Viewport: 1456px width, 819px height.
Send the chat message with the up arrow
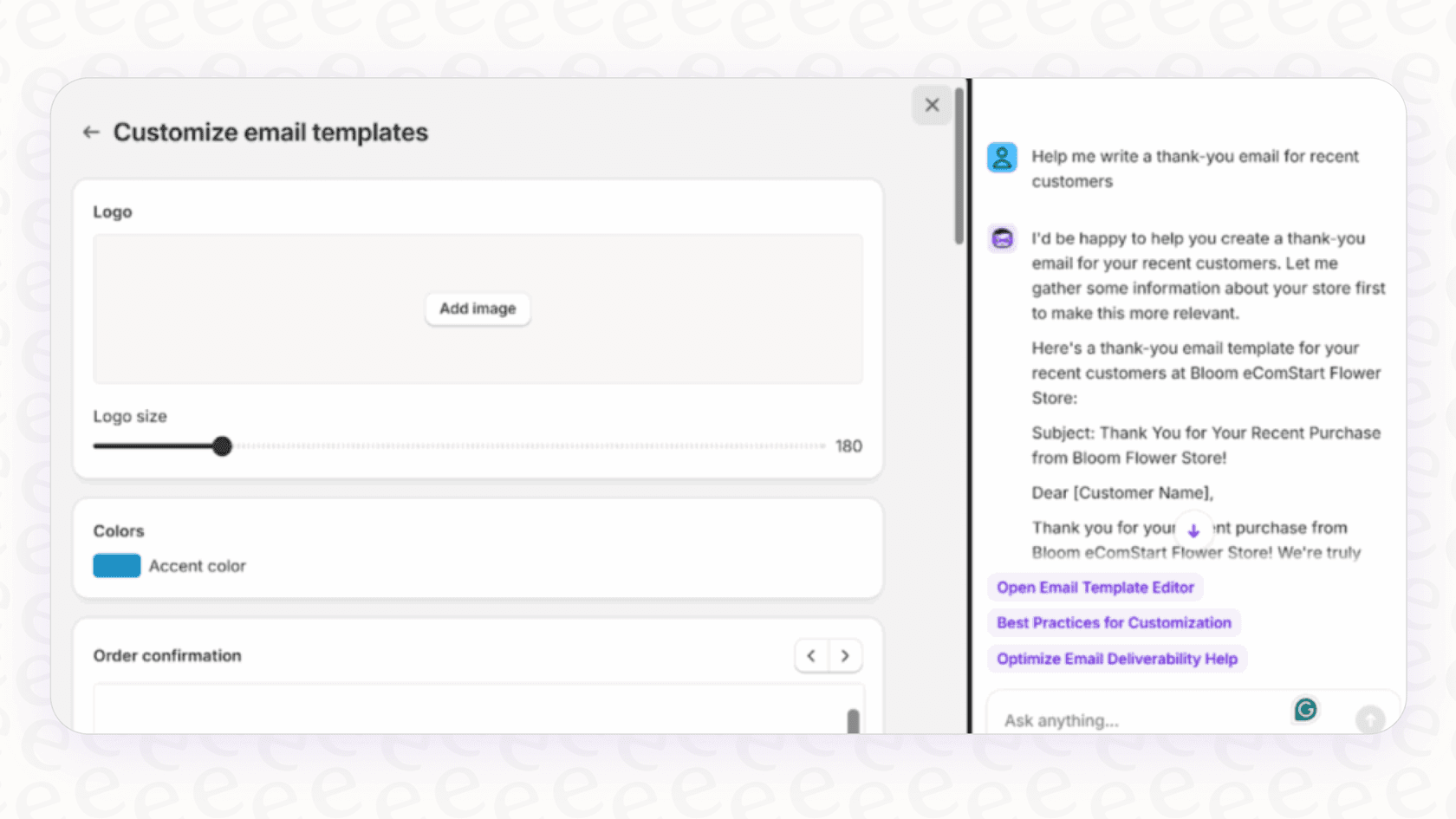tap(1370, 719)
